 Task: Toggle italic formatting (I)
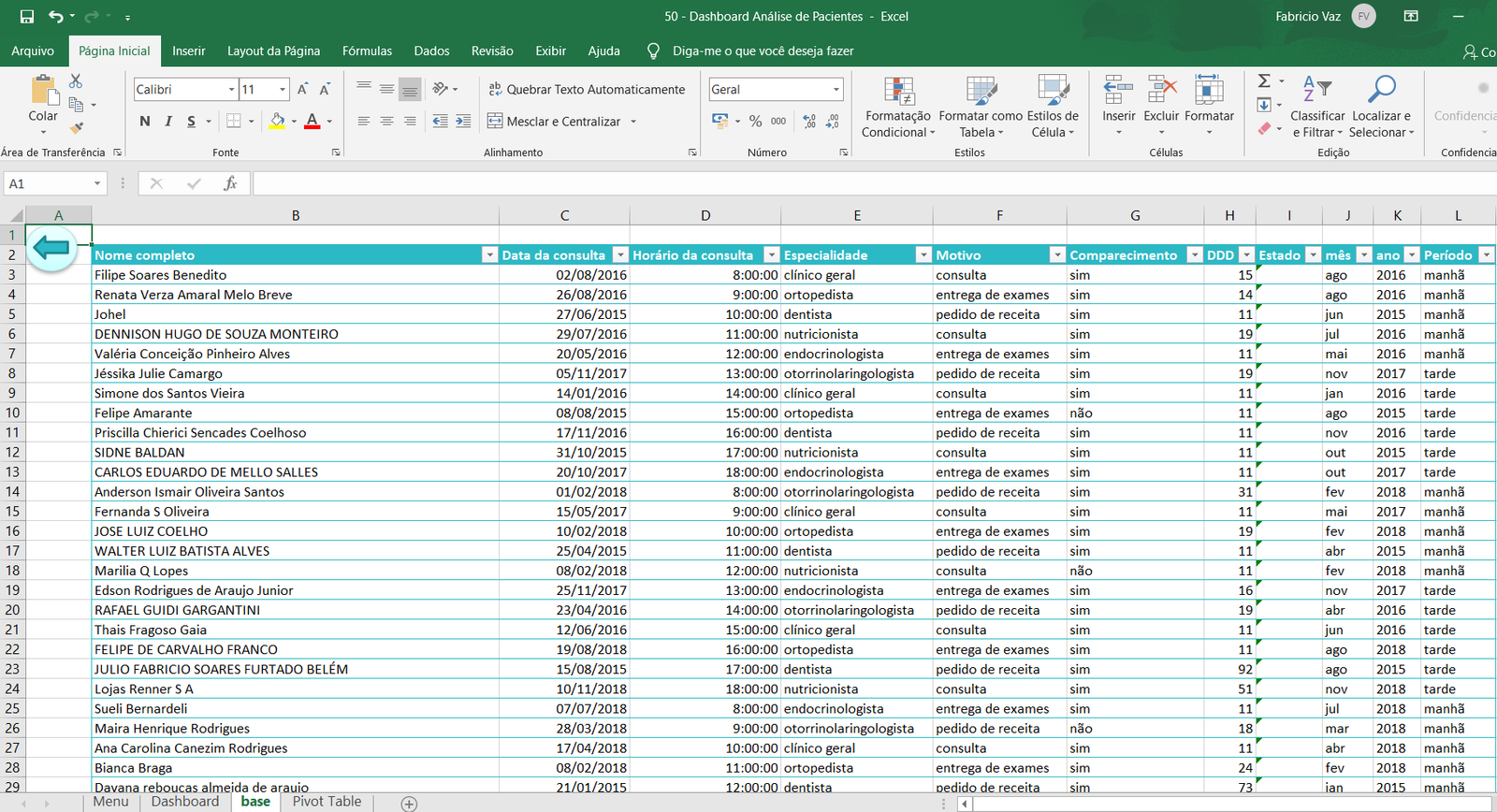(168, 121)
